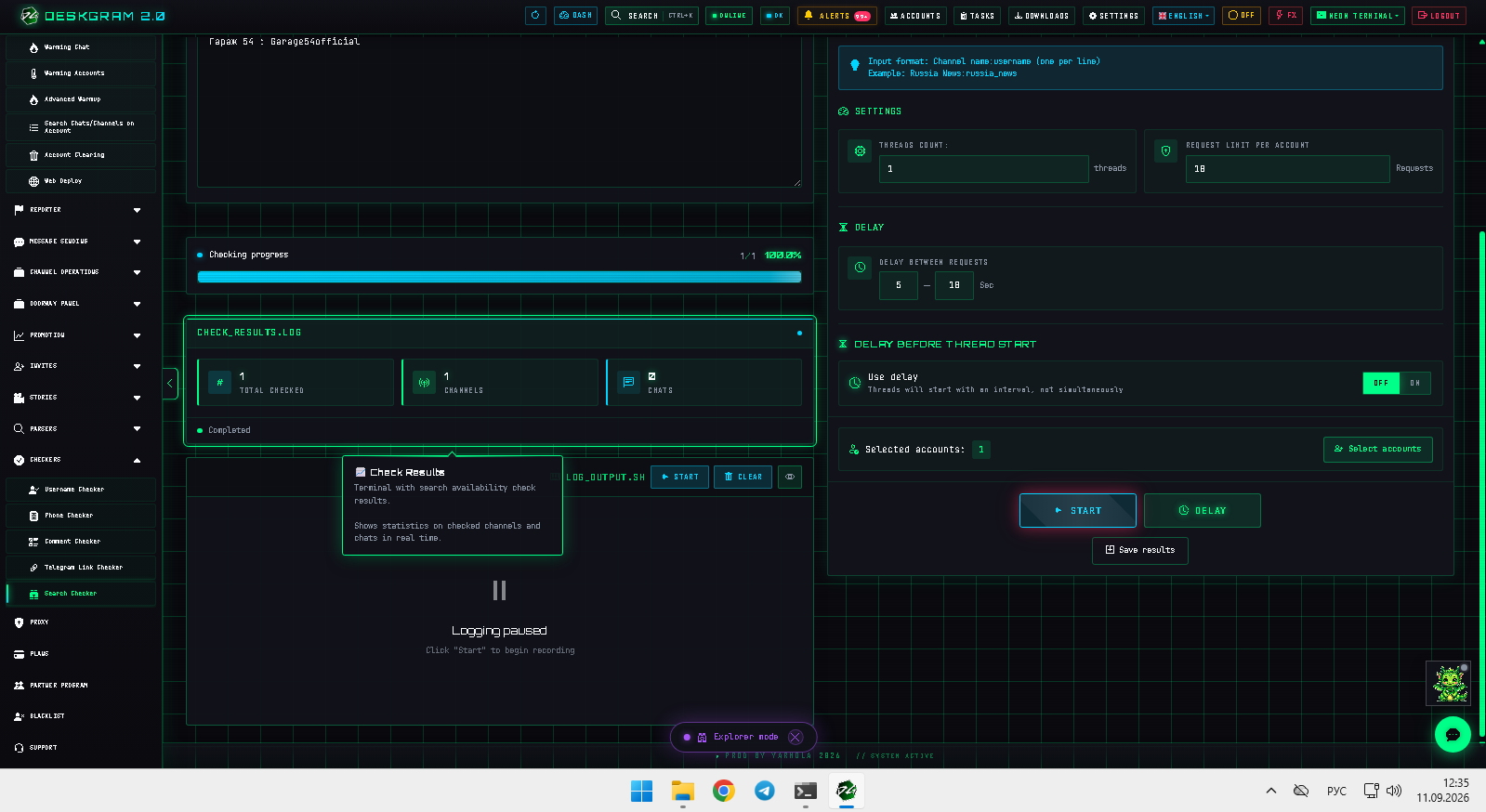This screenshot has height=812, width=1486.
Task: Toggle the yellow OFF switch in top bar
Action: click(1242, 16)
